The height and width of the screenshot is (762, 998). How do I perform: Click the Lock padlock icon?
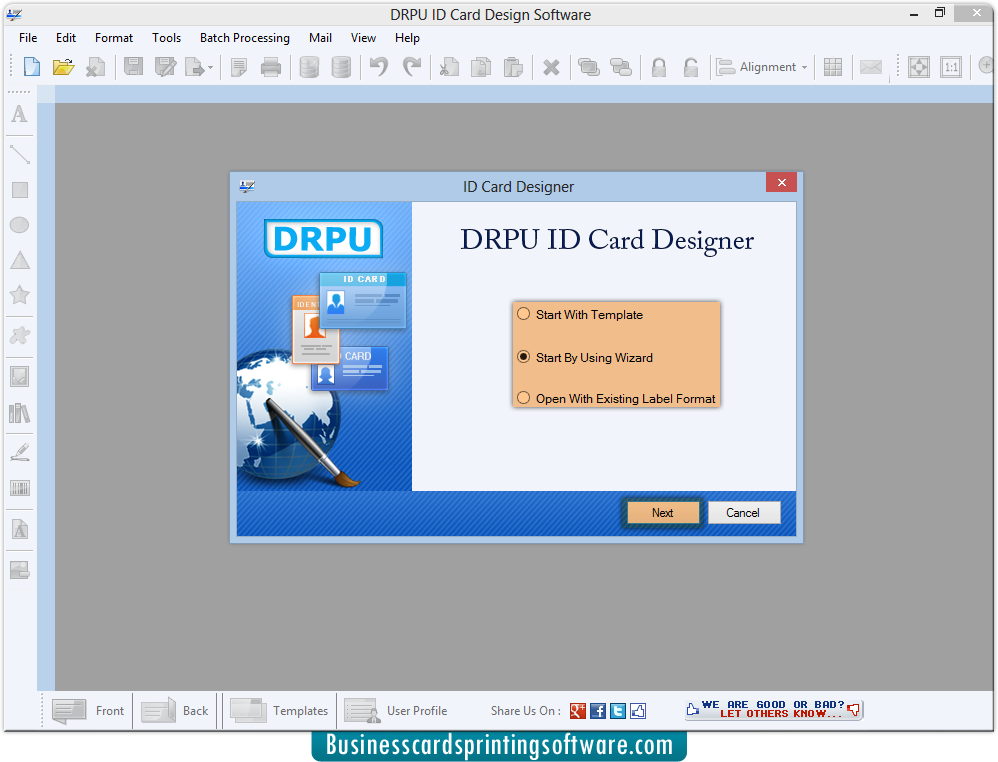659,67
